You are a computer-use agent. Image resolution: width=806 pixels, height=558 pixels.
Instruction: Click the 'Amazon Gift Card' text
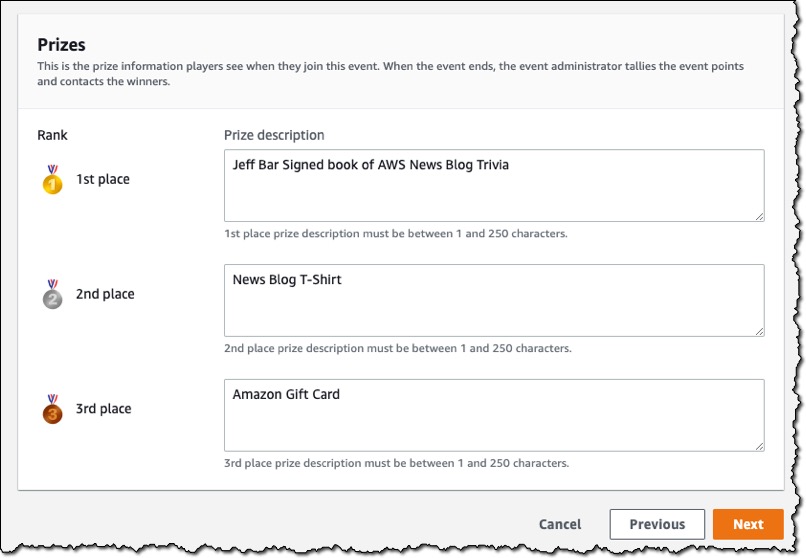[x=286, y=394]
